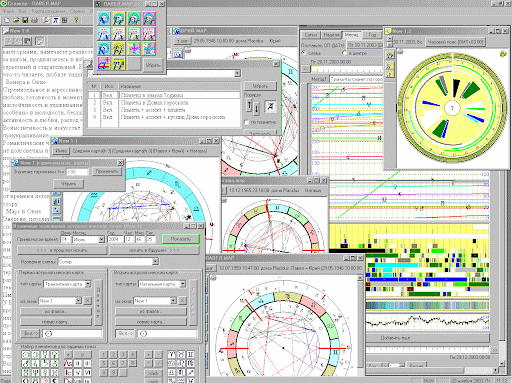The image size is (512, 383).
Task: Click the Sun planet symbol in element set
Action: click(x=26, y=355)
